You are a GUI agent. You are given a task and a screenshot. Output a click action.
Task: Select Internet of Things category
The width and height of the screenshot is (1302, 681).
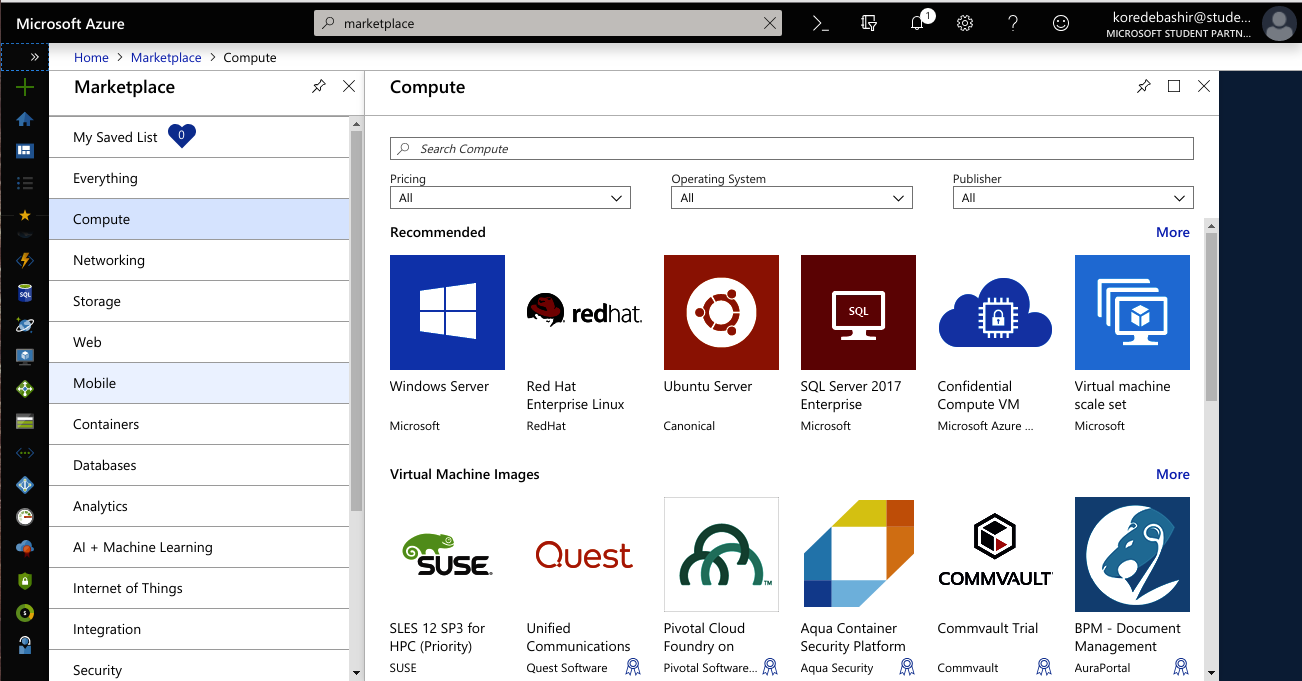tap(199, 588)
